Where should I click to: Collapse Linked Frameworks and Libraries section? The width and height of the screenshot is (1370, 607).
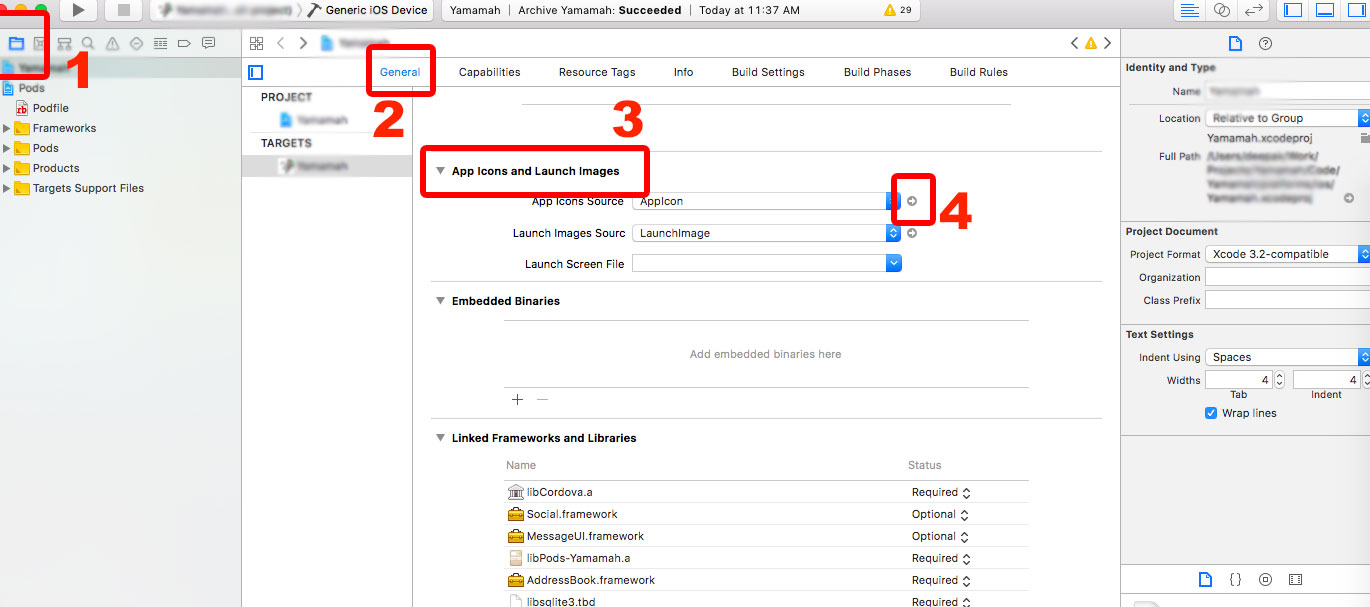441,438
